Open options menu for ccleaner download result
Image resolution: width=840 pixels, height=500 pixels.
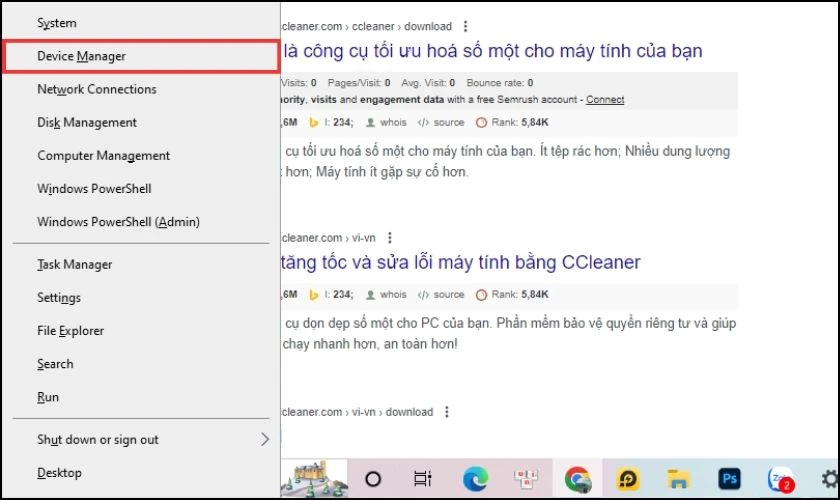pyautogui.click(x=465, y=26)
